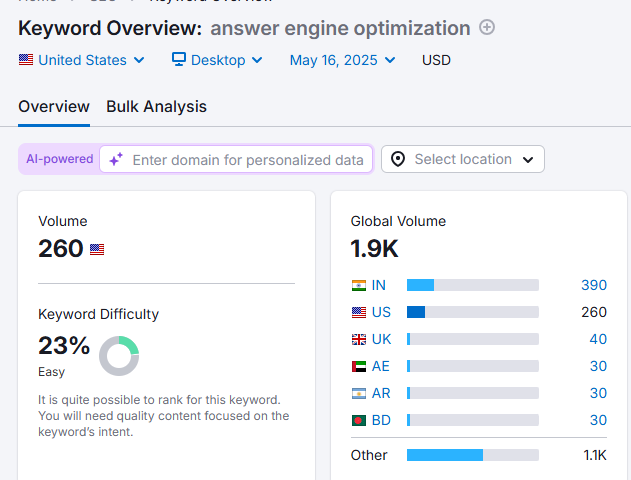
Task: Click the Keyword Difficulty donut chart
Action: (x=119, y=356)
